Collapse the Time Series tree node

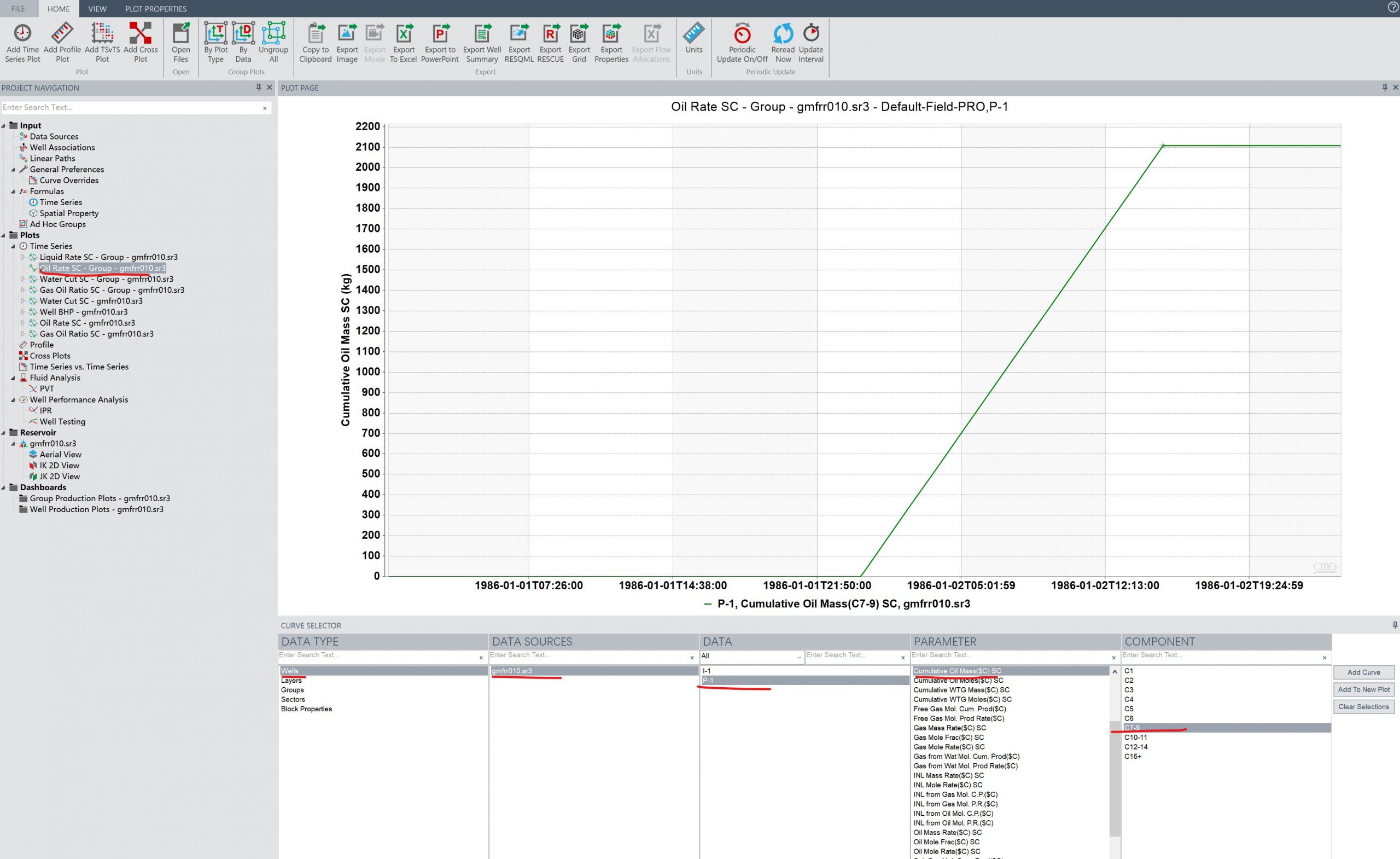[x=13, y=246]
